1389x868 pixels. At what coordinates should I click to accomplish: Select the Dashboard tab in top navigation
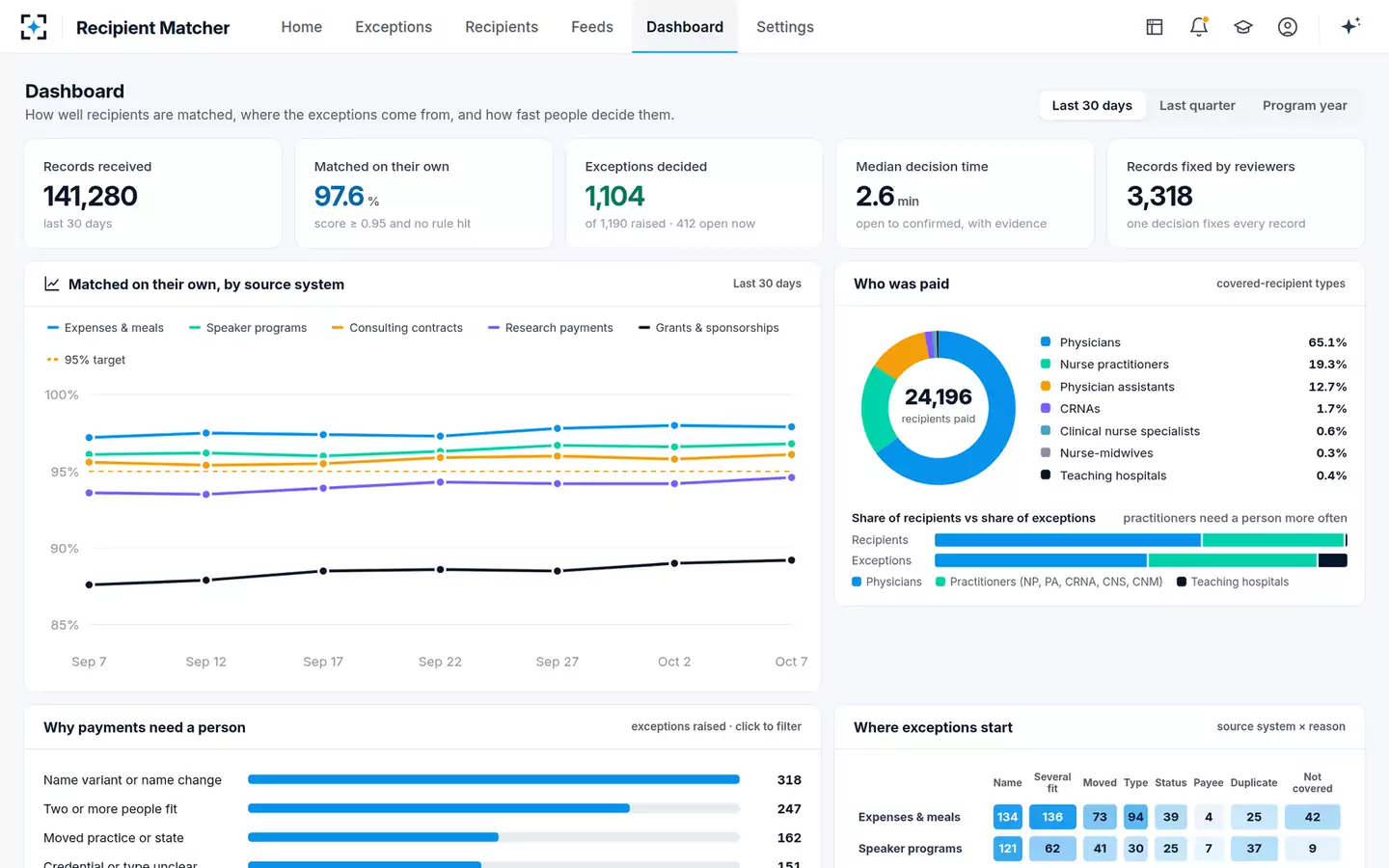click(685, 27)
